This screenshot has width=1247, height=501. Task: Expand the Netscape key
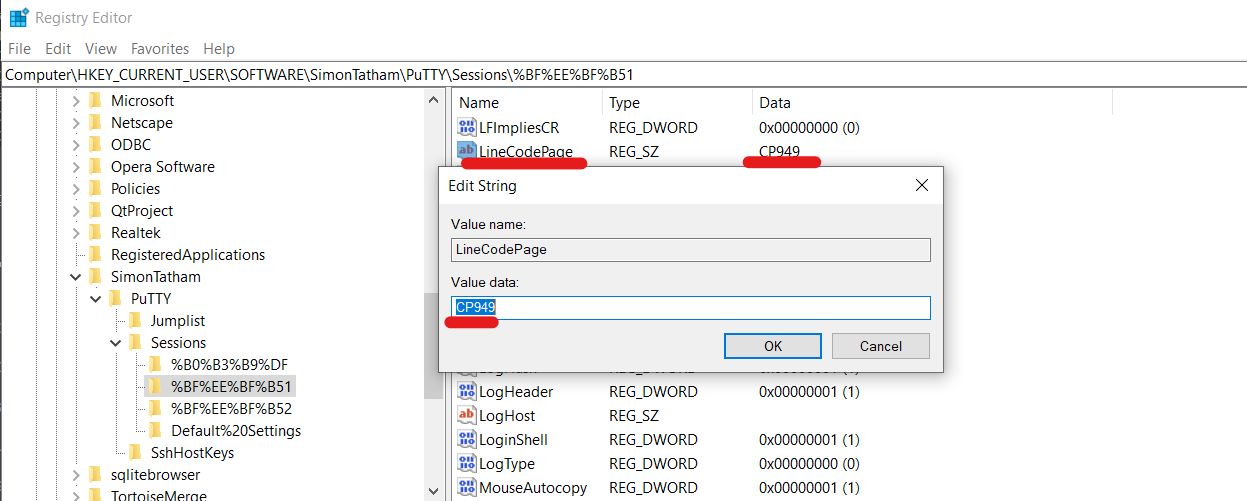[76, 123]
